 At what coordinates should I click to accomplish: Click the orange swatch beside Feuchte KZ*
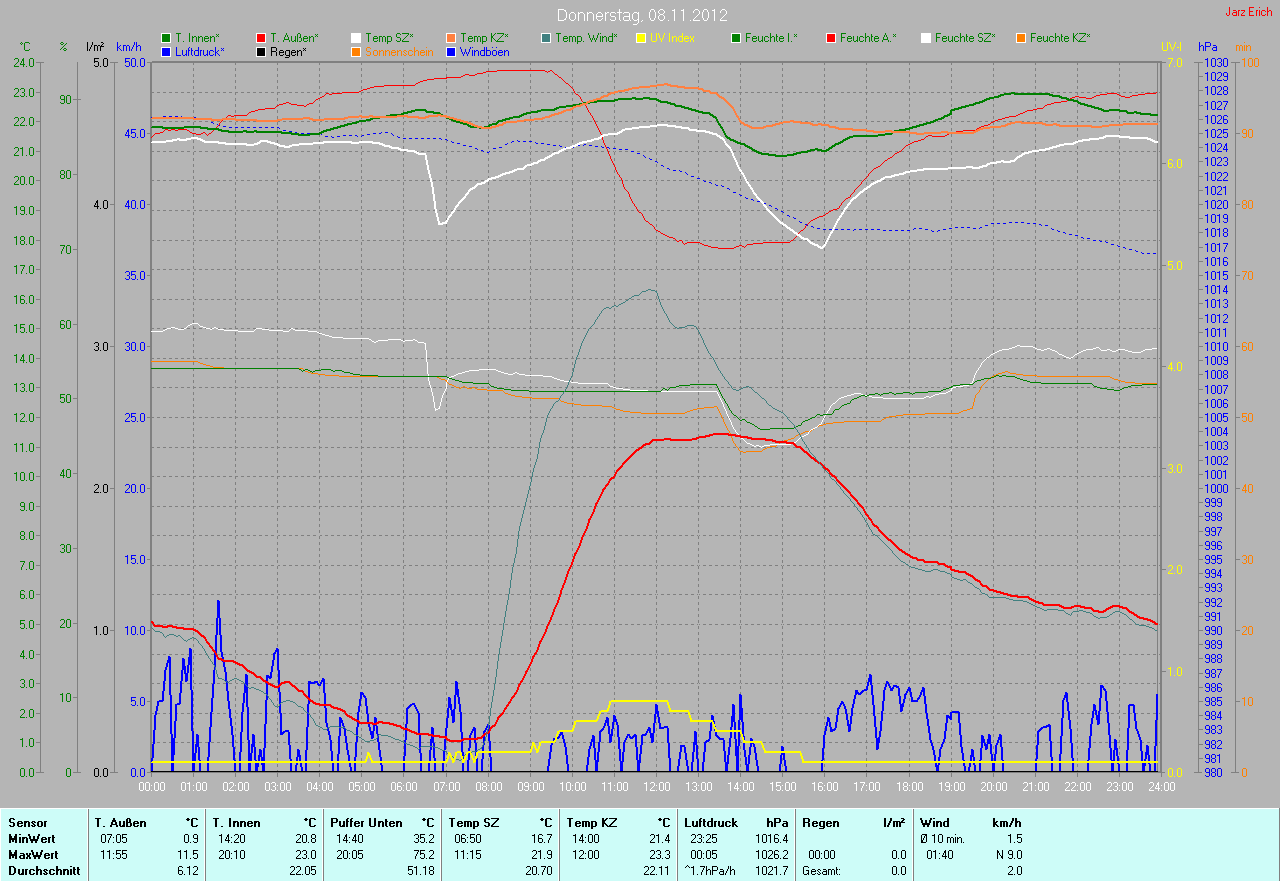click(x=1022, y=38)
